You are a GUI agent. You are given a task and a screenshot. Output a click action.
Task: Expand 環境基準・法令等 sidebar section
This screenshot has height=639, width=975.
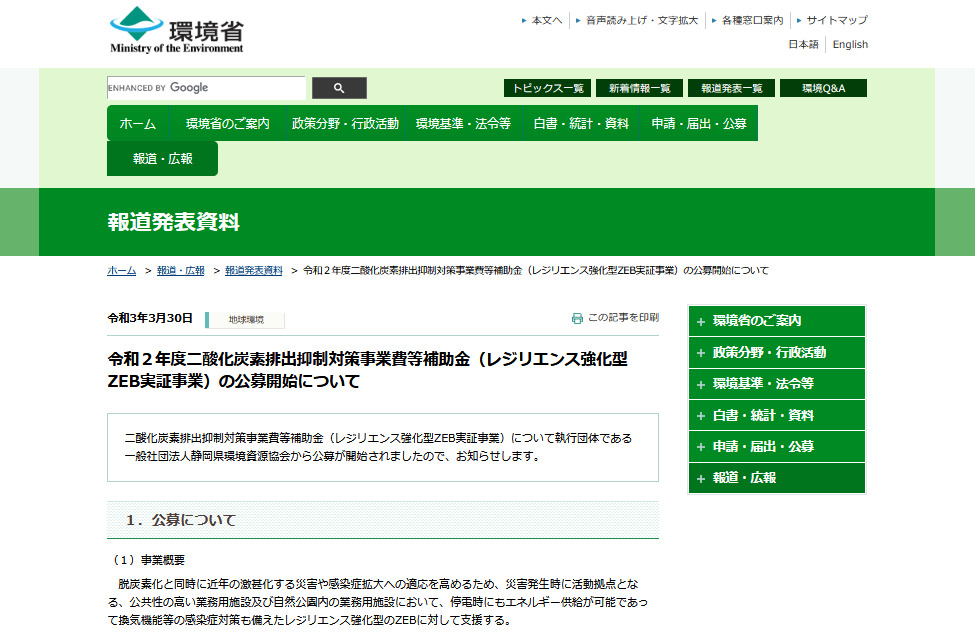pos(776,384)
